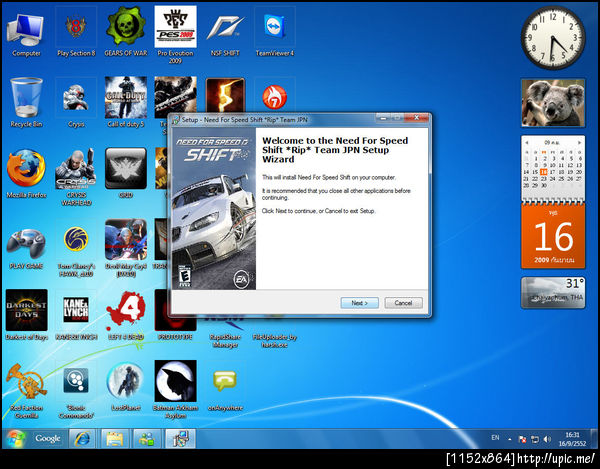The width and height of the screenshot is (600, 469).
Task: Open the onAnywhere chat icon
Action: (x=225, y=387)
